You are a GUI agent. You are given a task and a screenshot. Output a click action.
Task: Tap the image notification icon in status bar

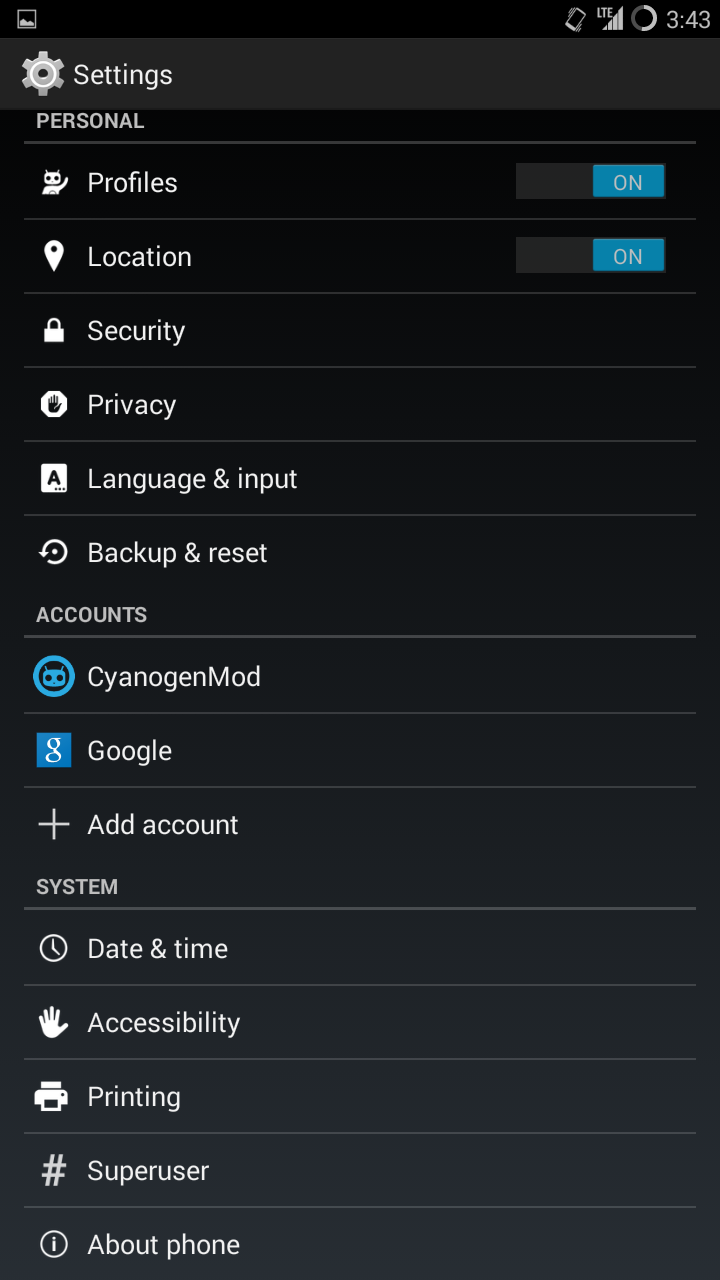(27, 19)
